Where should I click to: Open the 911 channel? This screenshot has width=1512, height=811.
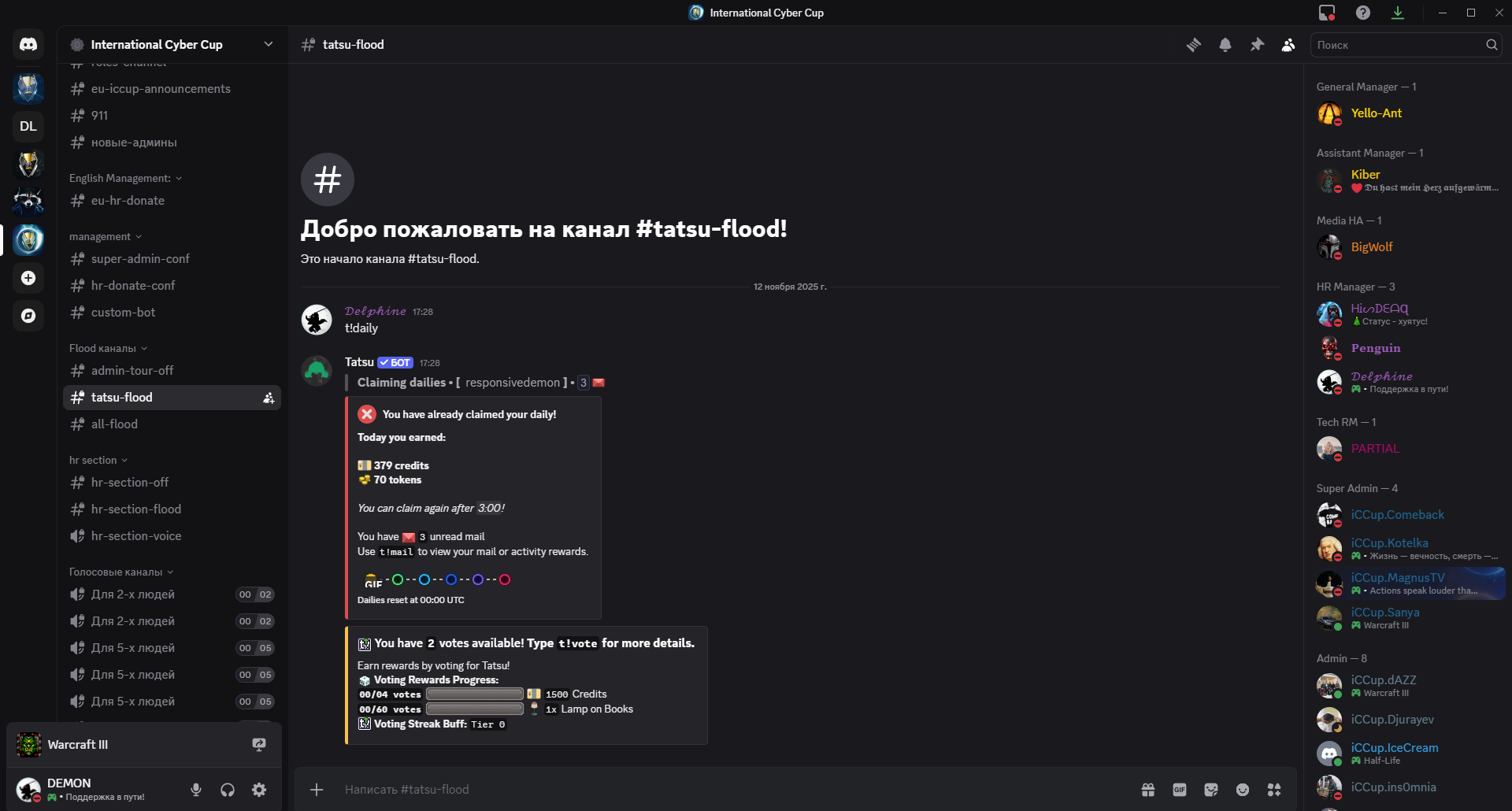(172, 116)
